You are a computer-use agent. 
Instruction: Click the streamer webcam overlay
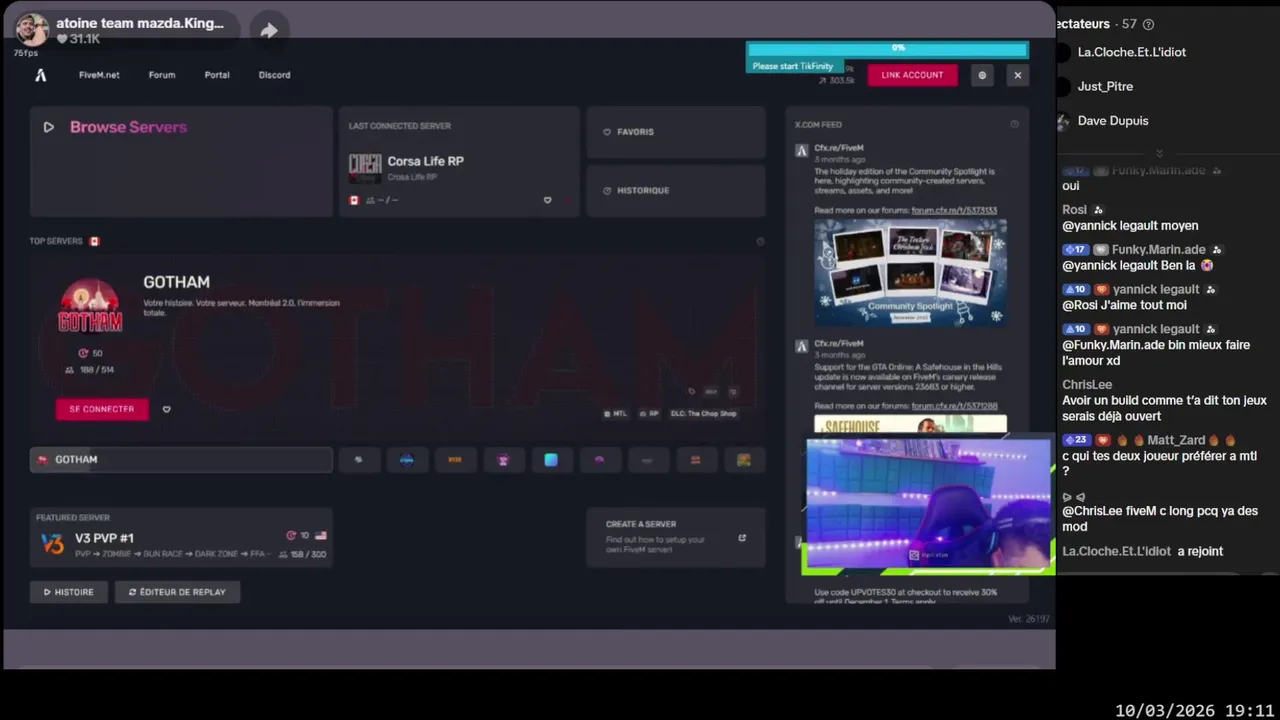click(928, 505)
